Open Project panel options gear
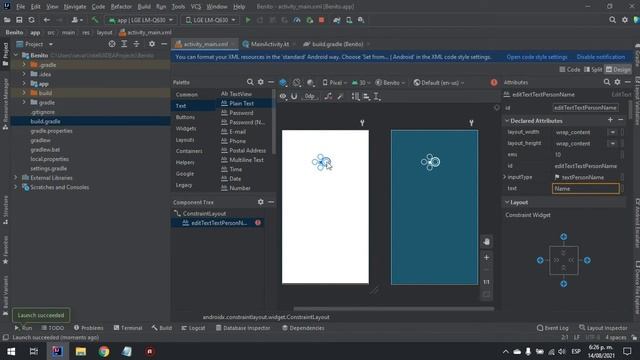640x360 pixels. [x=152, y=44]
